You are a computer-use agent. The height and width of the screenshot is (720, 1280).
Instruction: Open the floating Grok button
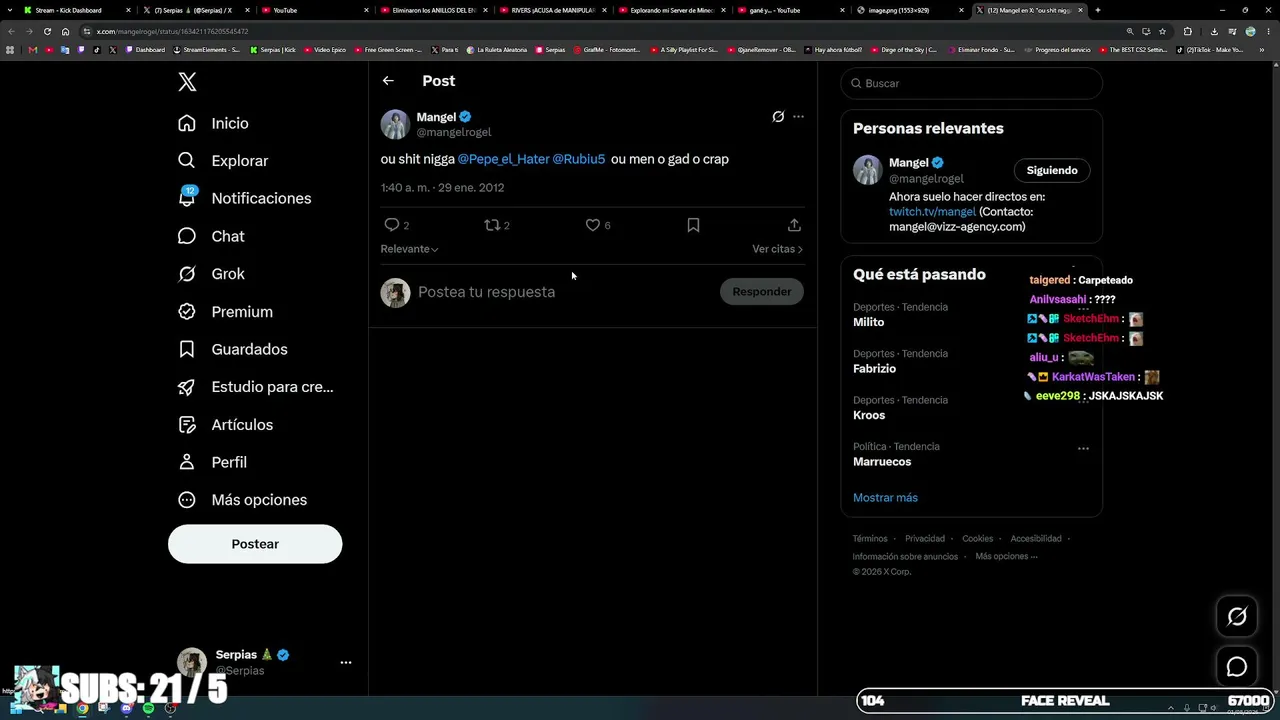(1237, 617)
